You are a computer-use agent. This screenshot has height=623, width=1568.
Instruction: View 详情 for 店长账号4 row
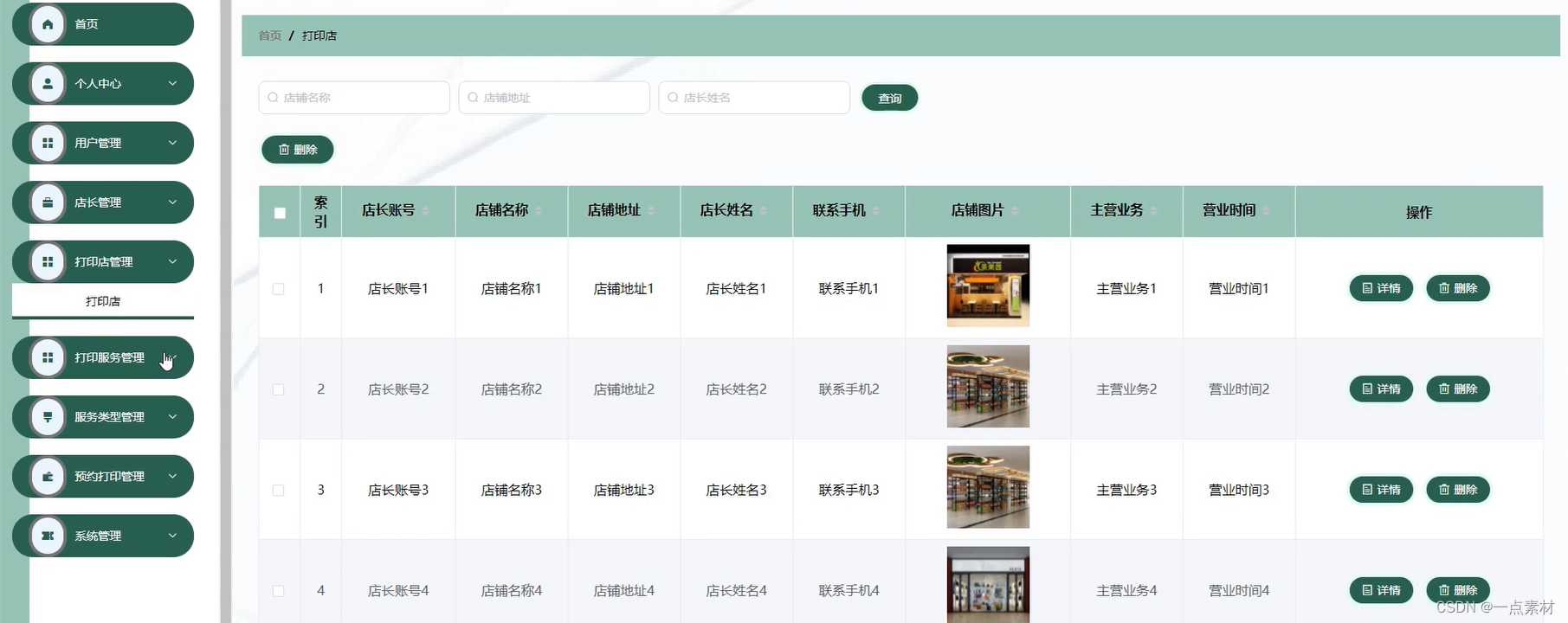[x=1381, y=590]
